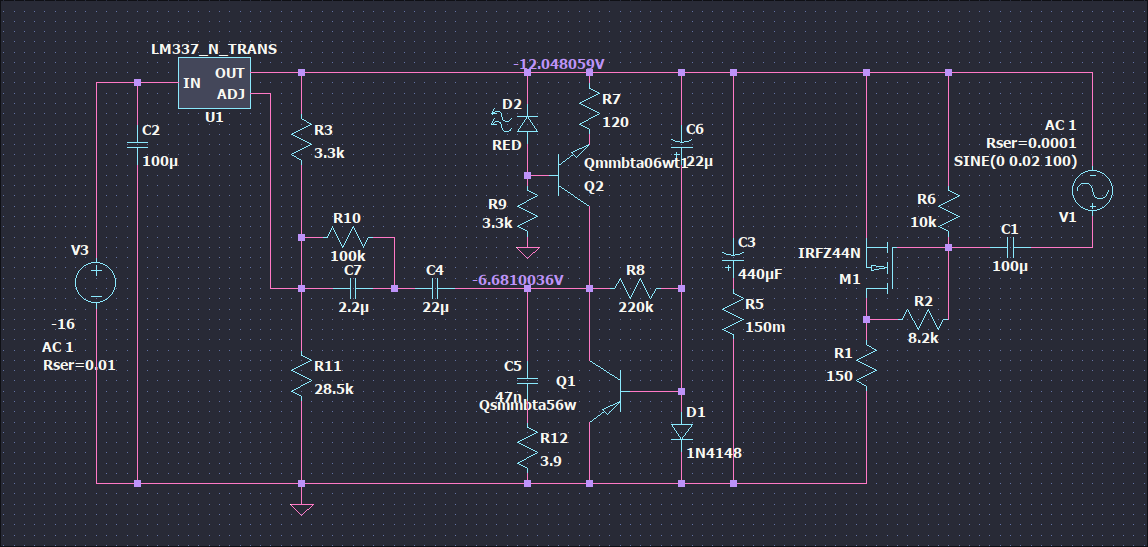Click the 8.2k value of R2
1148x547 pixels.
pos(923,338)
